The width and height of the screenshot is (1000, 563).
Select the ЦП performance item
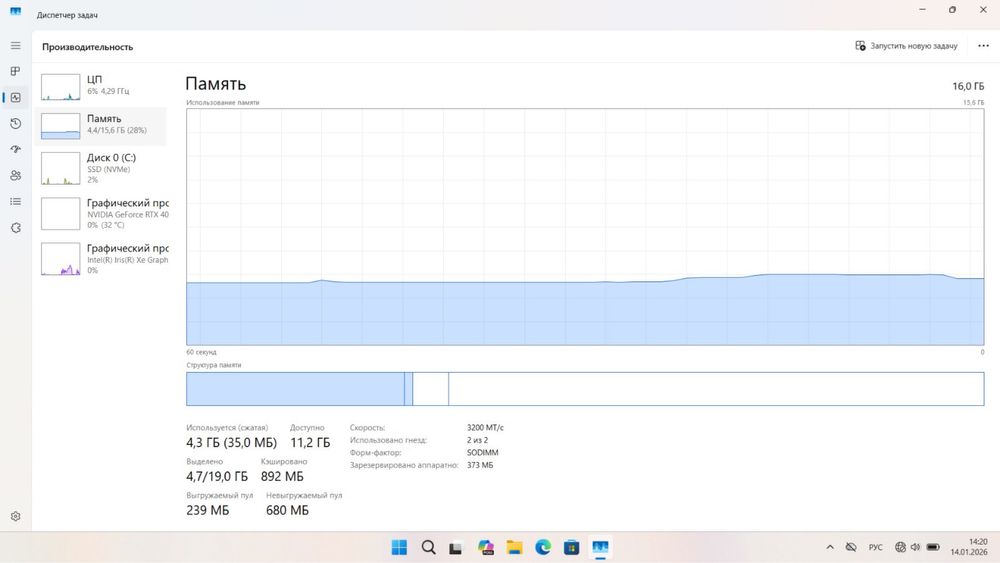click(x=102, y=87)
